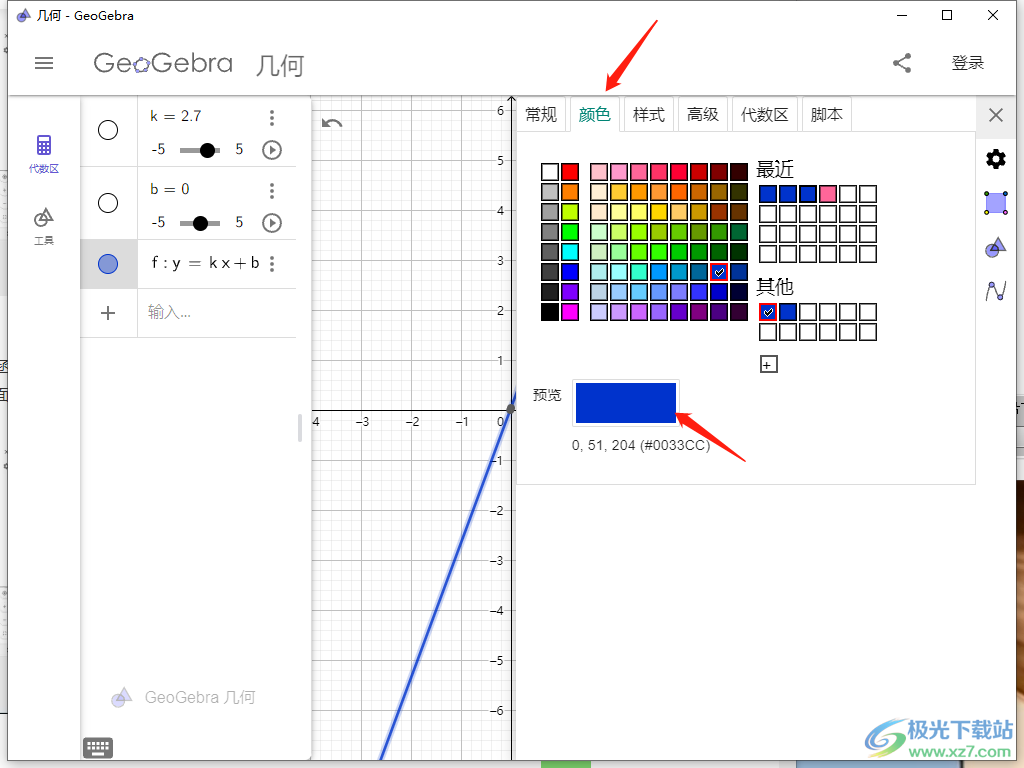Click the 登录 login button
This screenshot has height=768, width=1024.
[967, 63]
